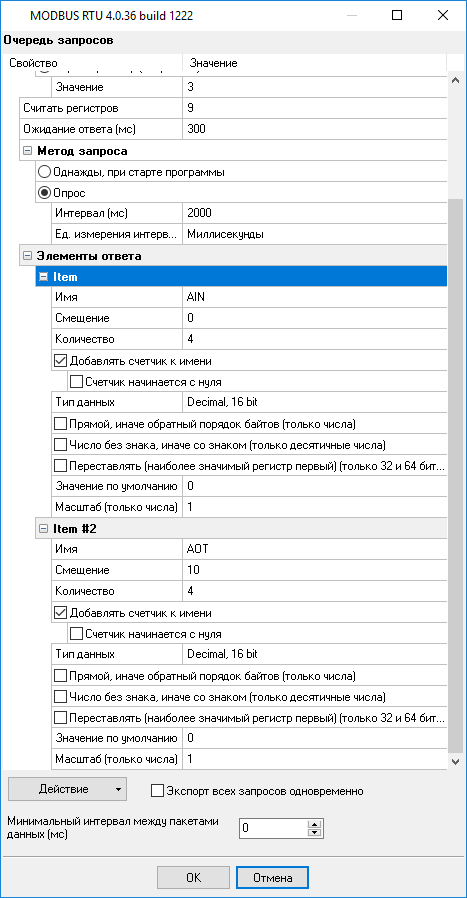
Task: Click the minimum interval between packets field
Action: pyautogui.click(x=273, y=828)
